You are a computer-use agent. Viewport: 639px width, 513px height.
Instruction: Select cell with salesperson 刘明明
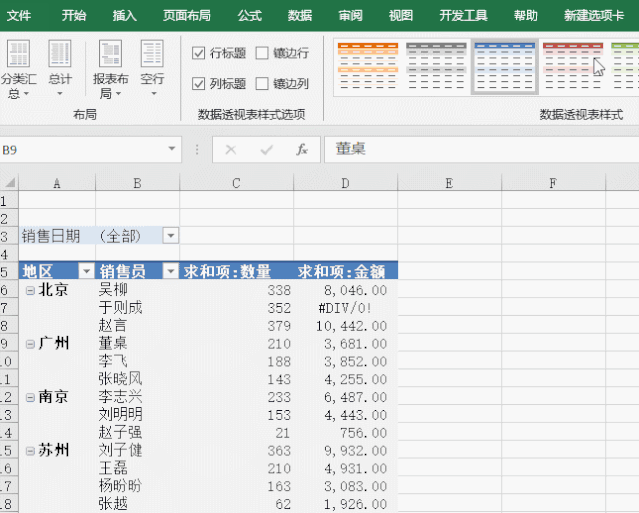pyautogui.click(x=137, y=414)
